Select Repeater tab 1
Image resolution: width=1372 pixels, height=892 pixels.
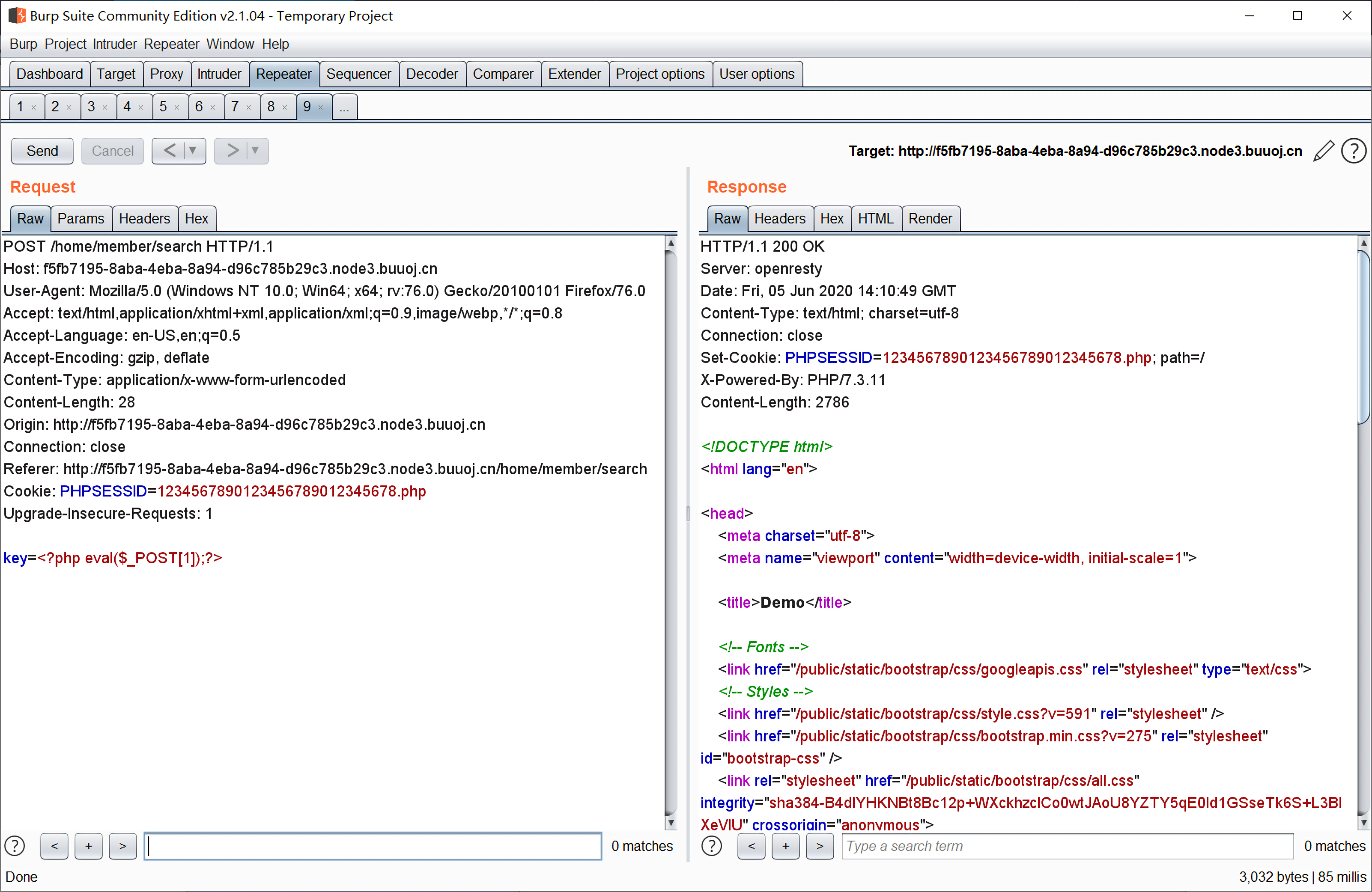tap(20, 107)
